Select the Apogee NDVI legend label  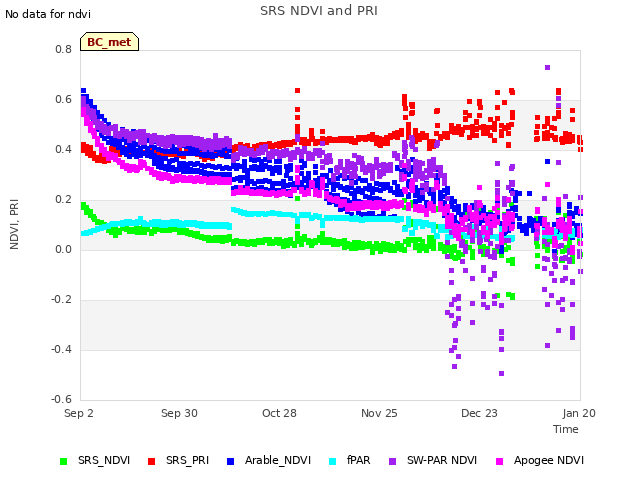549,460
